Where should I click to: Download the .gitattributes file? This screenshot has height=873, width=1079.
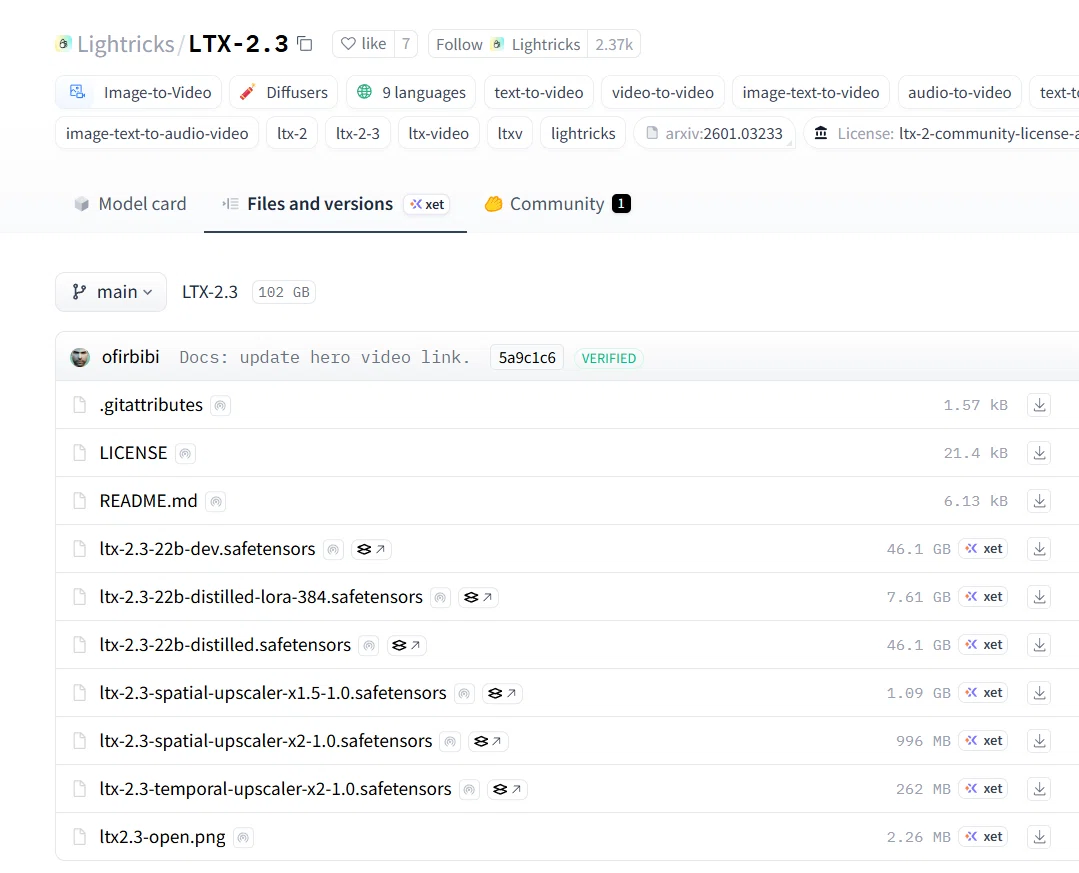click(1039, 405)
